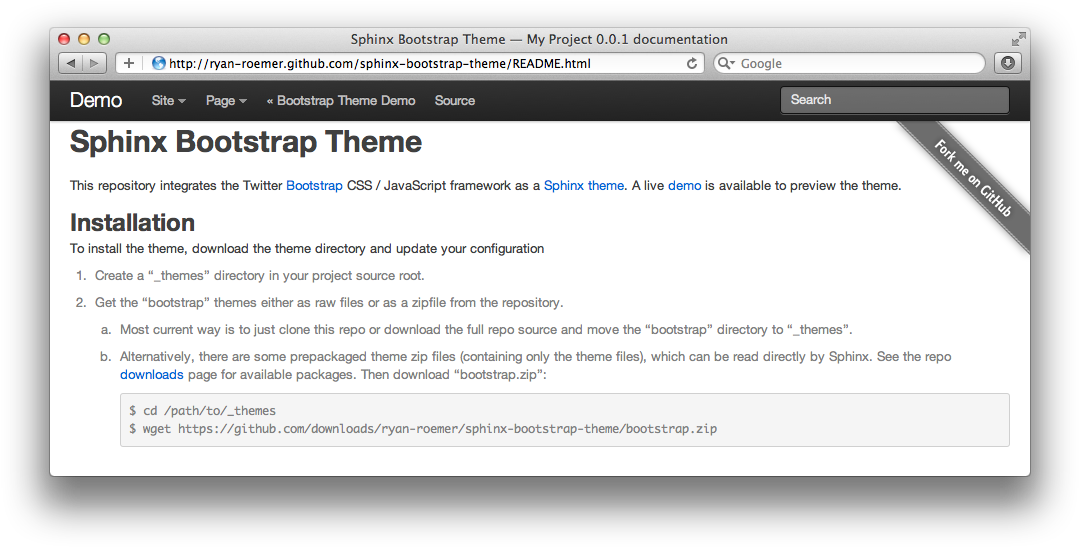Click the Safari back arrow button

tap(70, 63)
